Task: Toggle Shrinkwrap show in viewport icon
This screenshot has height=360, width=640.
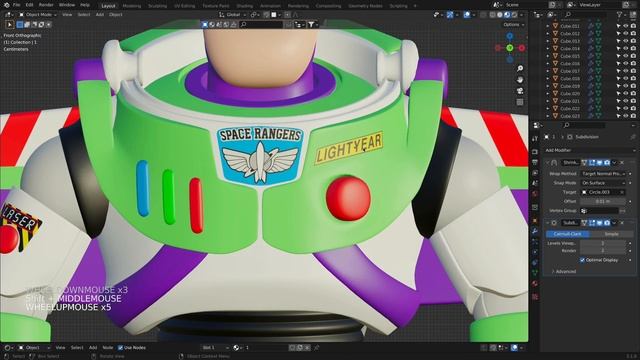Action: (x=599, y=162)
